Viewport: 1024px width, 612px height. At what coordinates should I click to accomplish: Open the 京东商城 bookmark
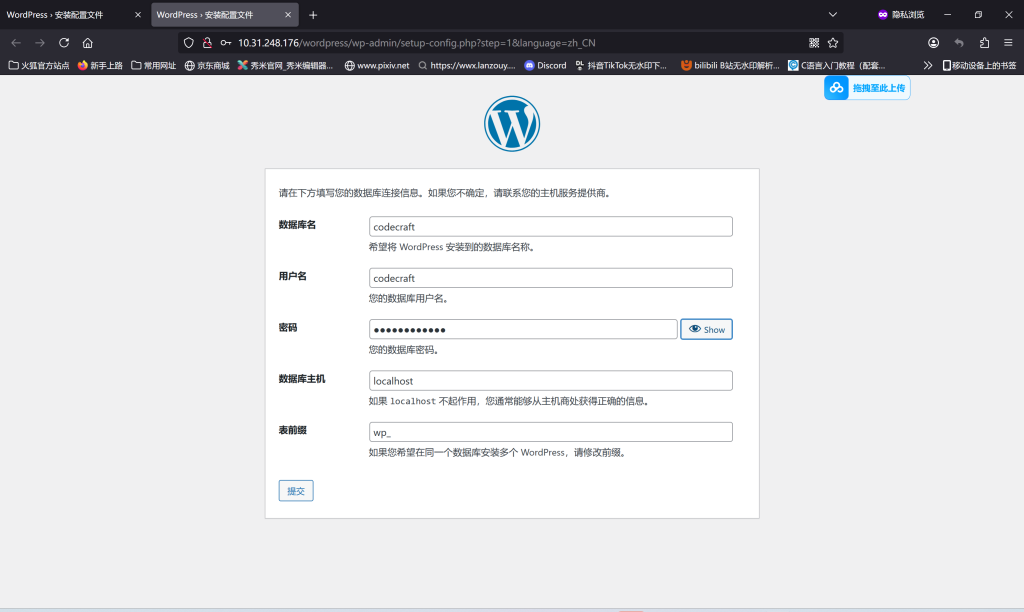click(207, 65)
